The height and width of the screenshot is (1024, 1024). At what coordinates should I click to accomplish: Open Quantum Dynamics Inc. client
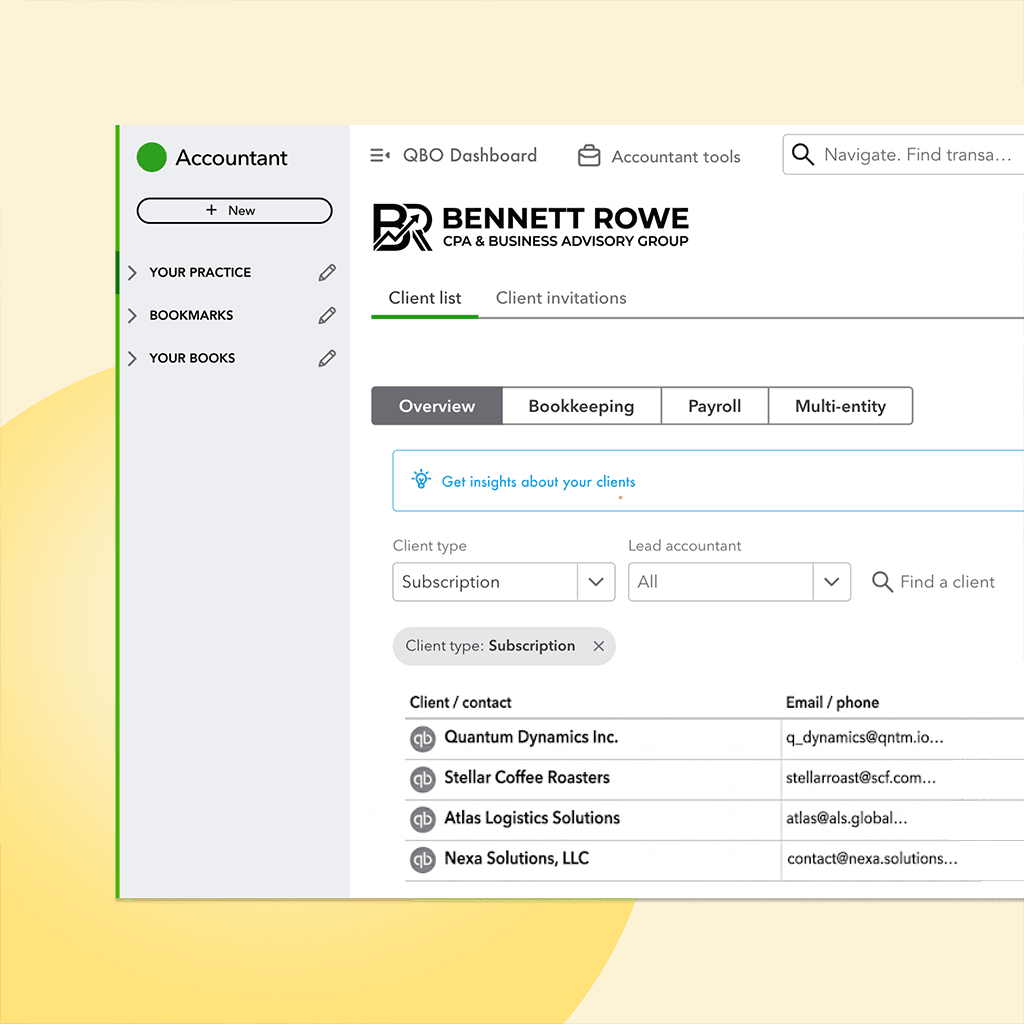(x=531, y=737)
